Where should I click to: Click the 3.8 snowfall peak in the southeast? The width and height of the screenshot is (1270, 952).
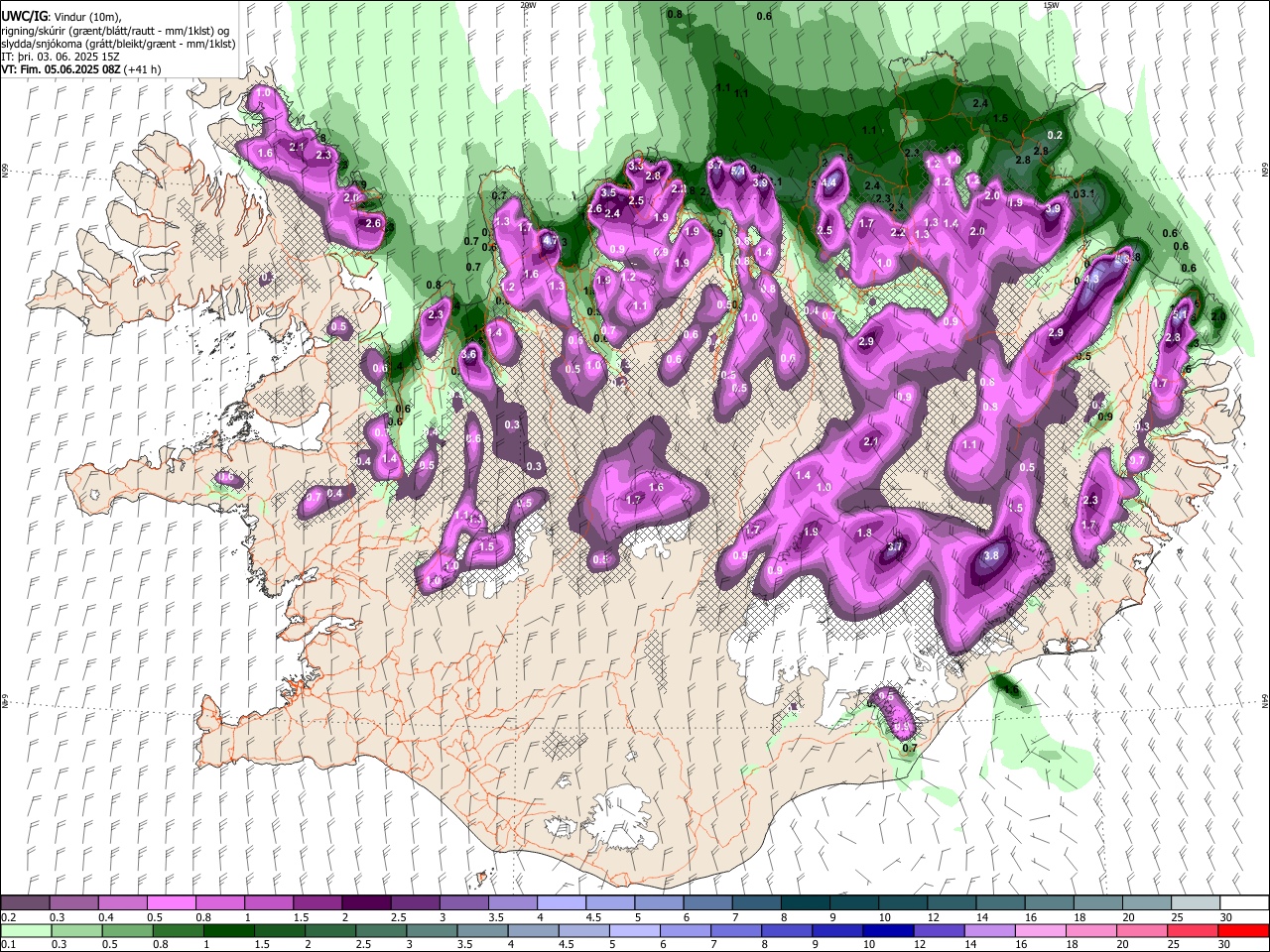[991, 556]
